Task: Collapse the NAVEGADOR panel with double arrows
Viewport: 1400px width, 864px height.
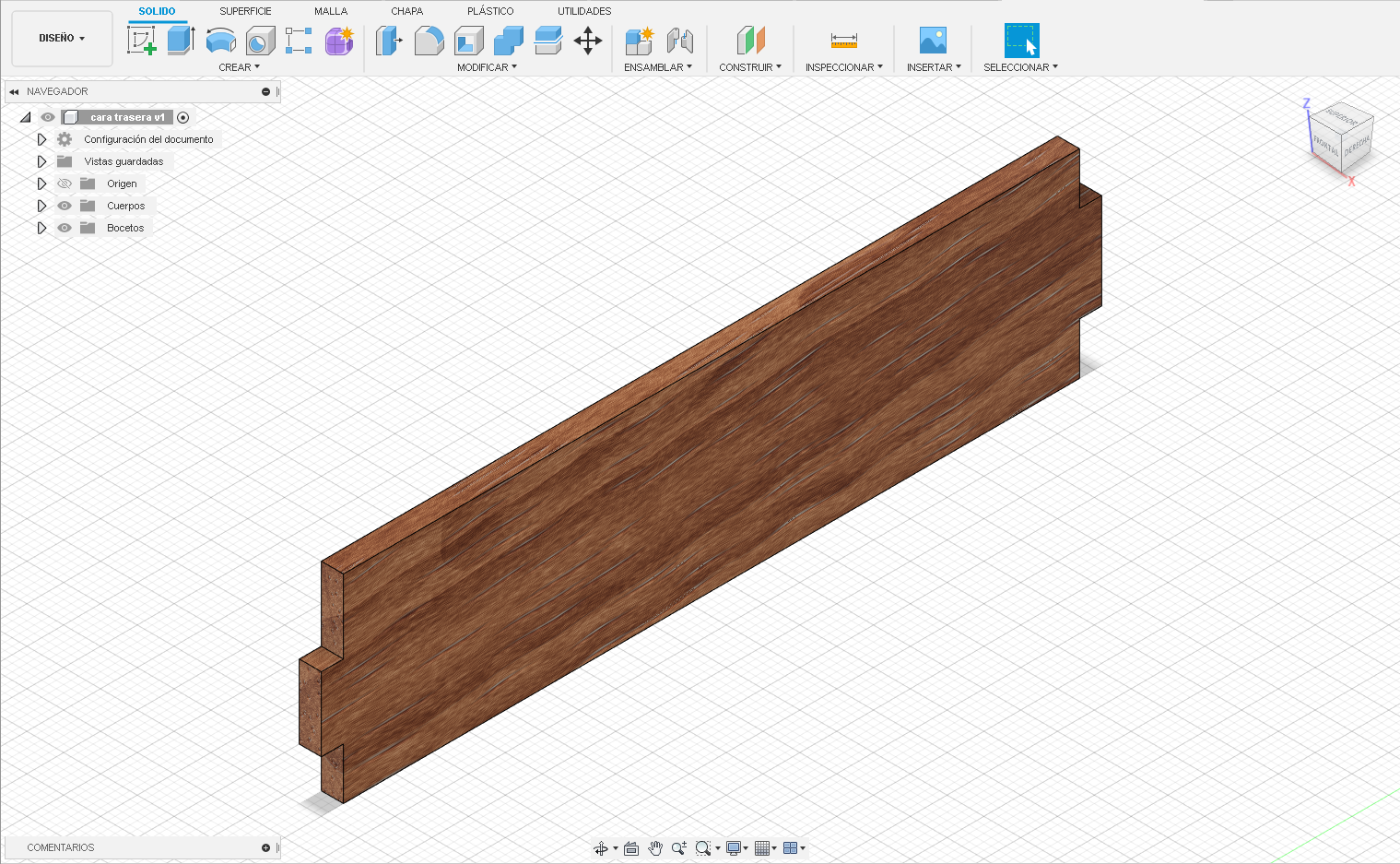Action: [14, 91]
